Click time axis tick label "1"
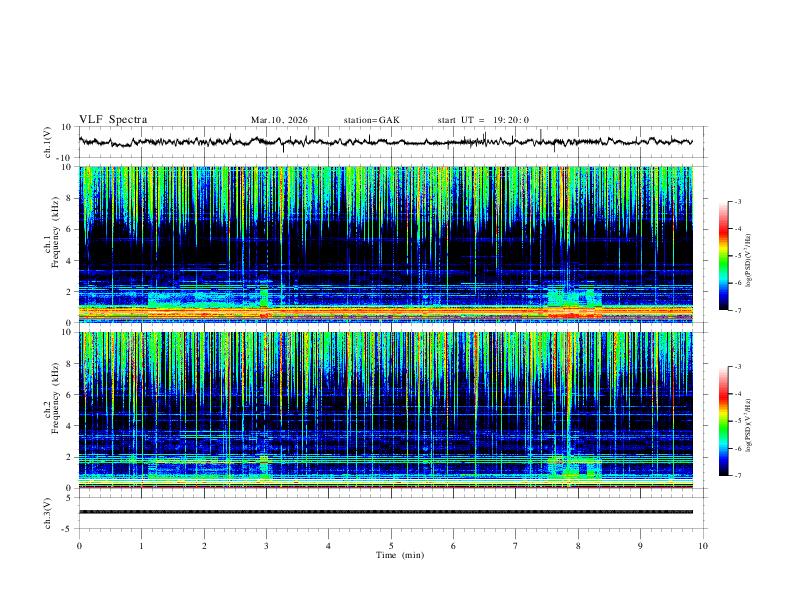 [x=142, y=546]
